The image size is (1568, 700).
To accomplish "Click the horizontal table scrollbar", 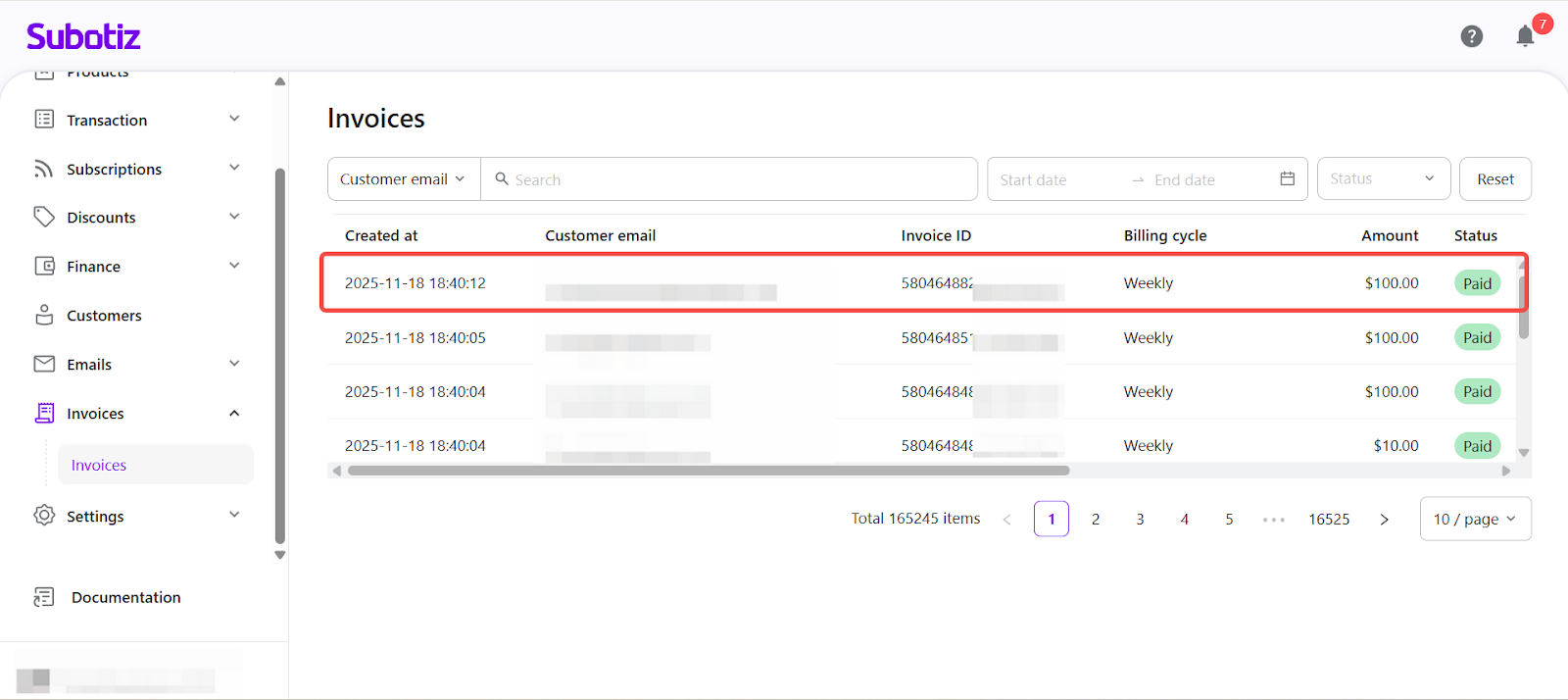I will pyautogui.click(x=708, y=471).
